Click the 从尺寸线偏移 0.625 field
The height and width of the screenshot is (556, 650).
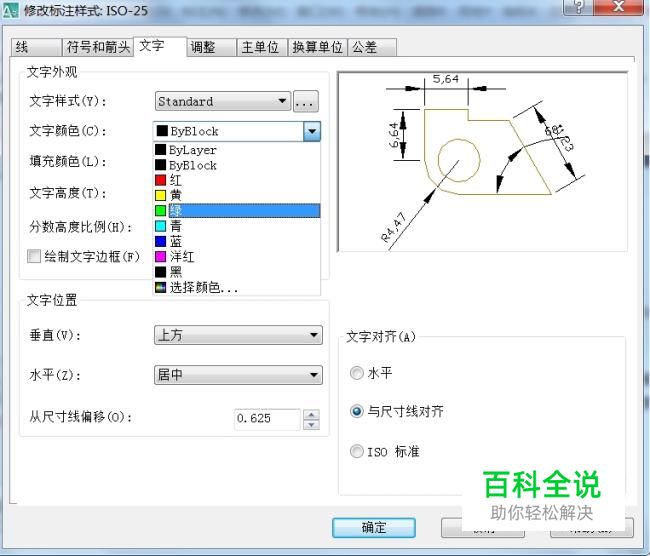tap(267, 419)
